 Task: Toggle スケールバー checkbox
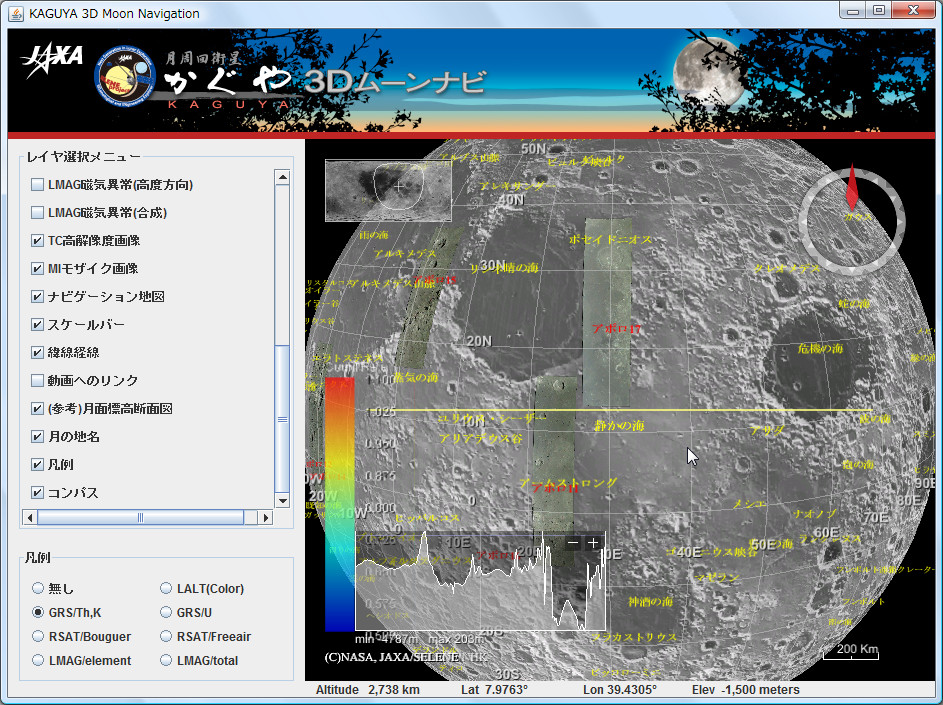(x=37, y=324)
